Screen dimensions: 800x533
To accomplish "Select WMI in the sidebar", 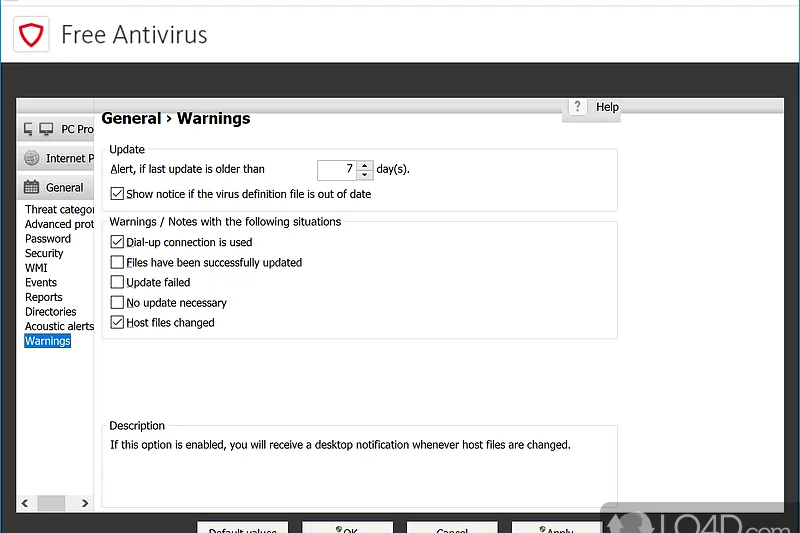I will click(x=36, y=268).
